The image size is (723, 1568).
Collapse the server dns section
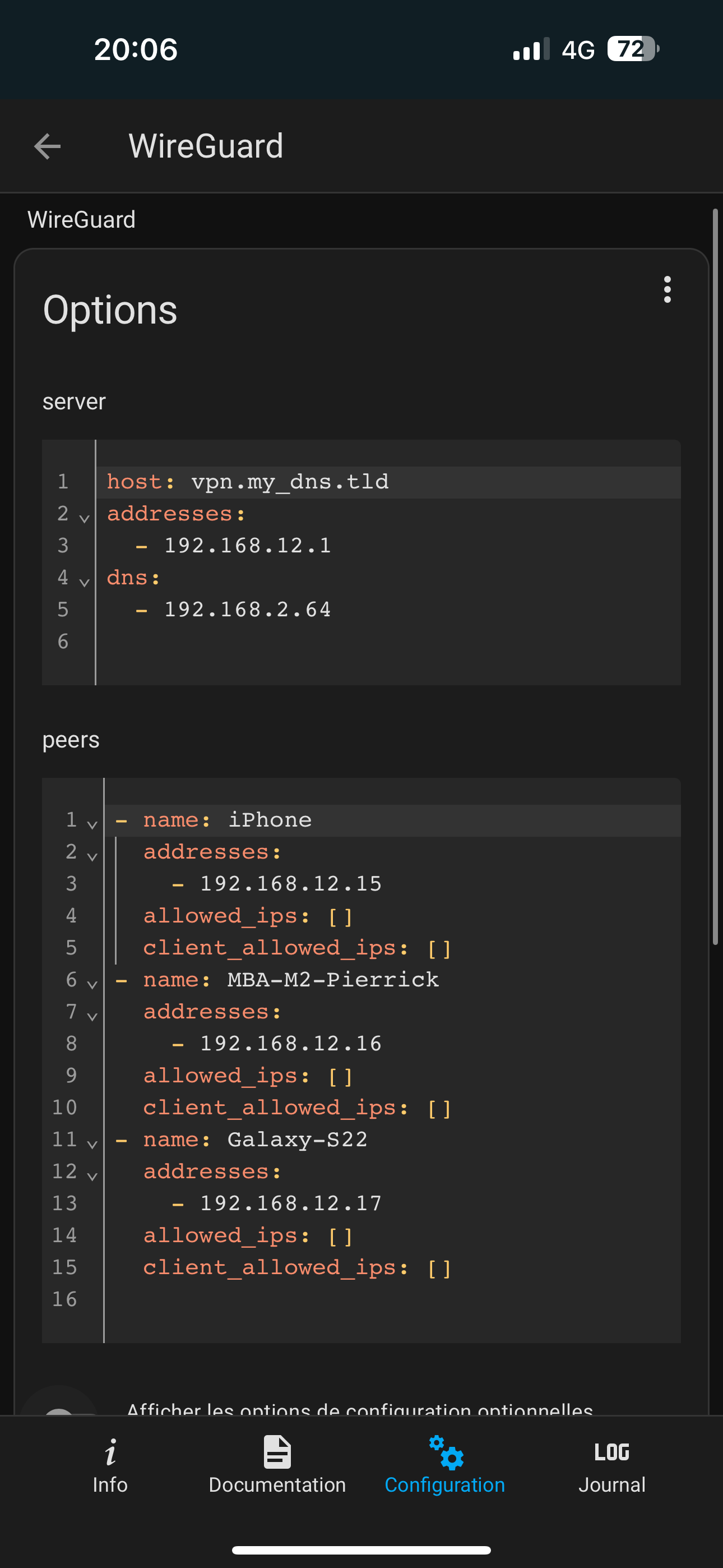85,583
